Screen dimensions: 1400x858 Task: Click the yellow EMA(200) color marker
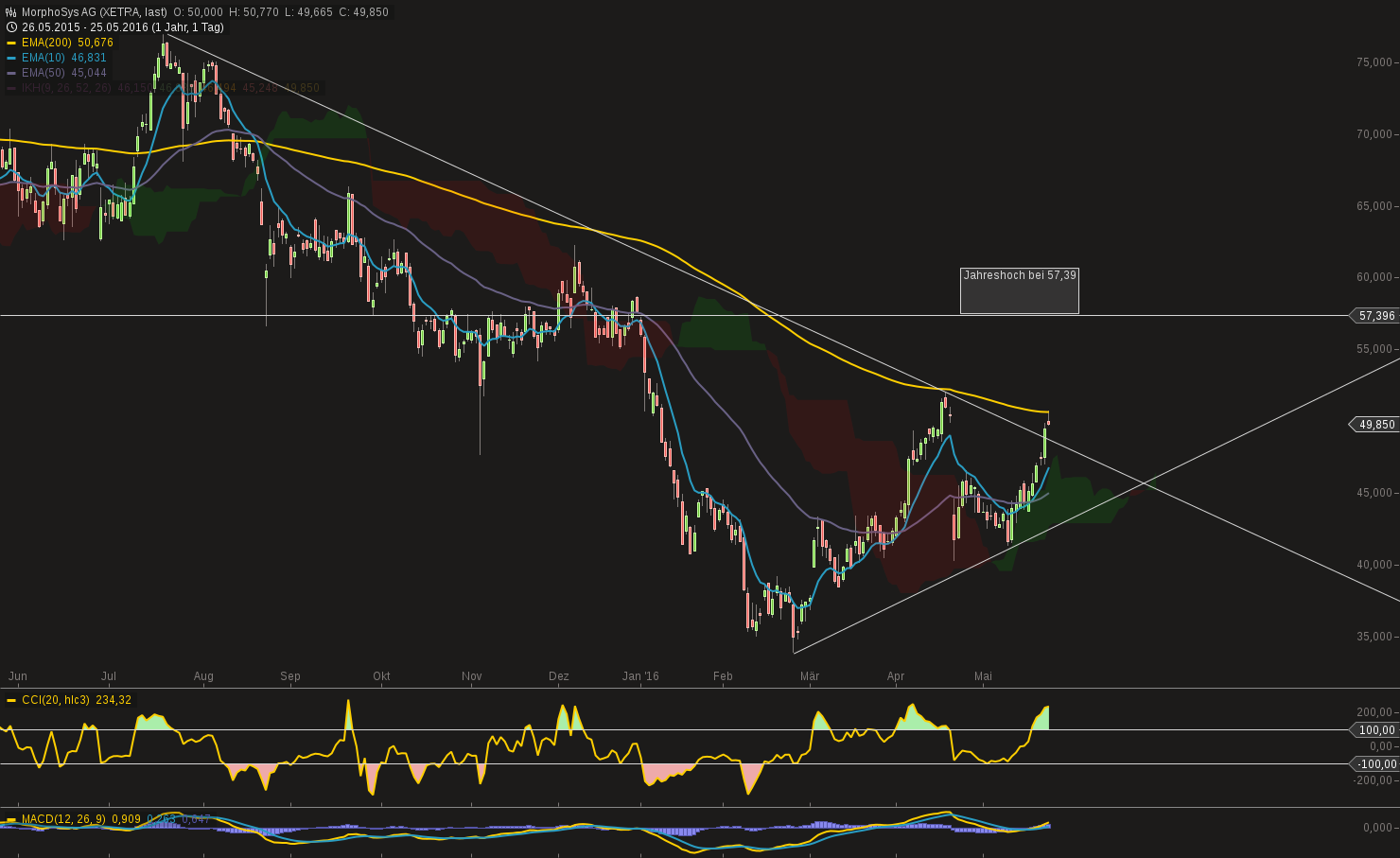11,43
